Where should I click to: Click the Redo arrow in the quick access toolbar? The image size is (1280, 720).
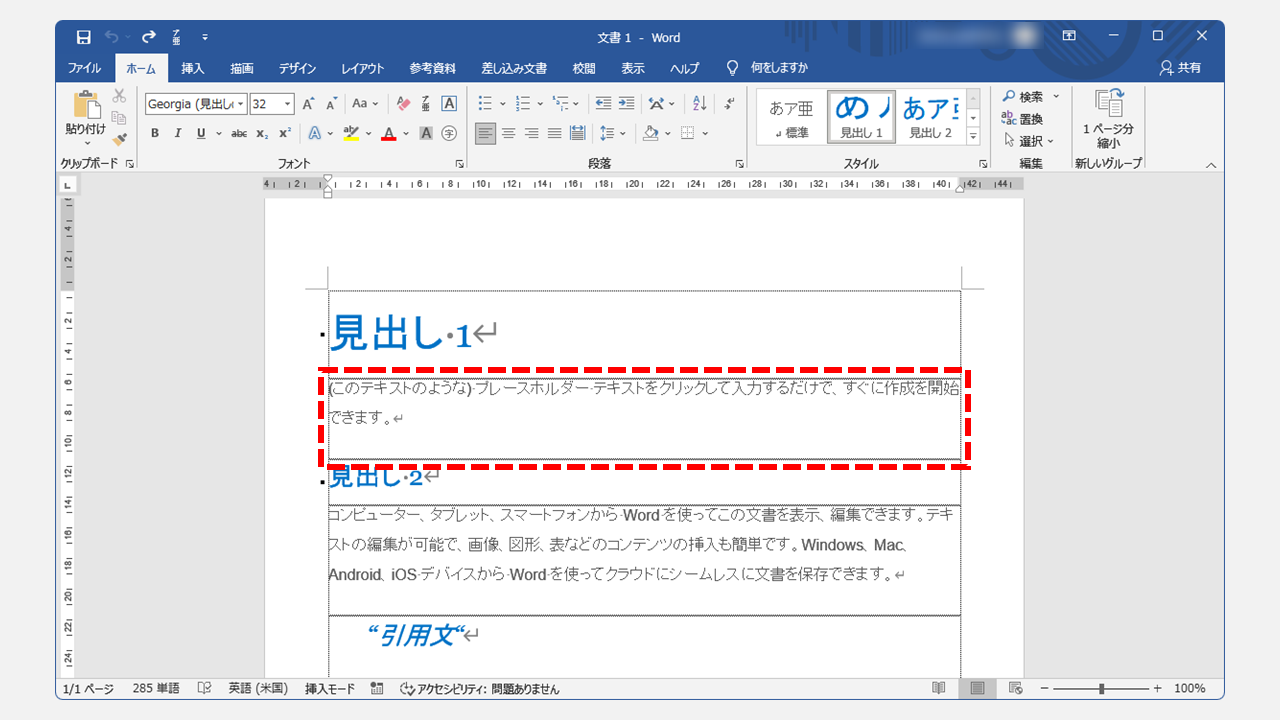[148, 37]
